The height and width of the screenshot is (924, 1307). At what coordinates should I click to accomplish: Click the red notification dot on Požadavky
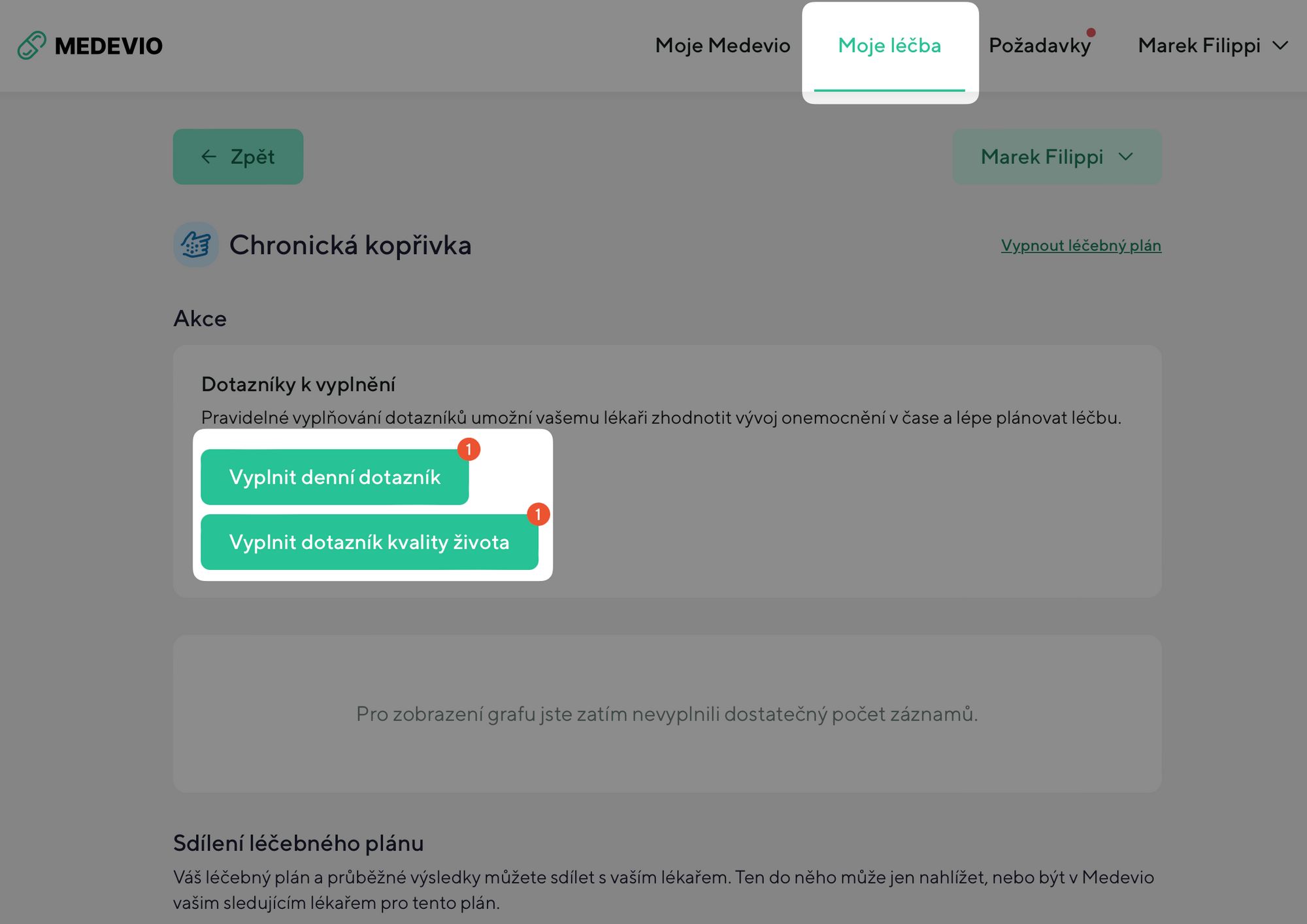click(1091, 33)
